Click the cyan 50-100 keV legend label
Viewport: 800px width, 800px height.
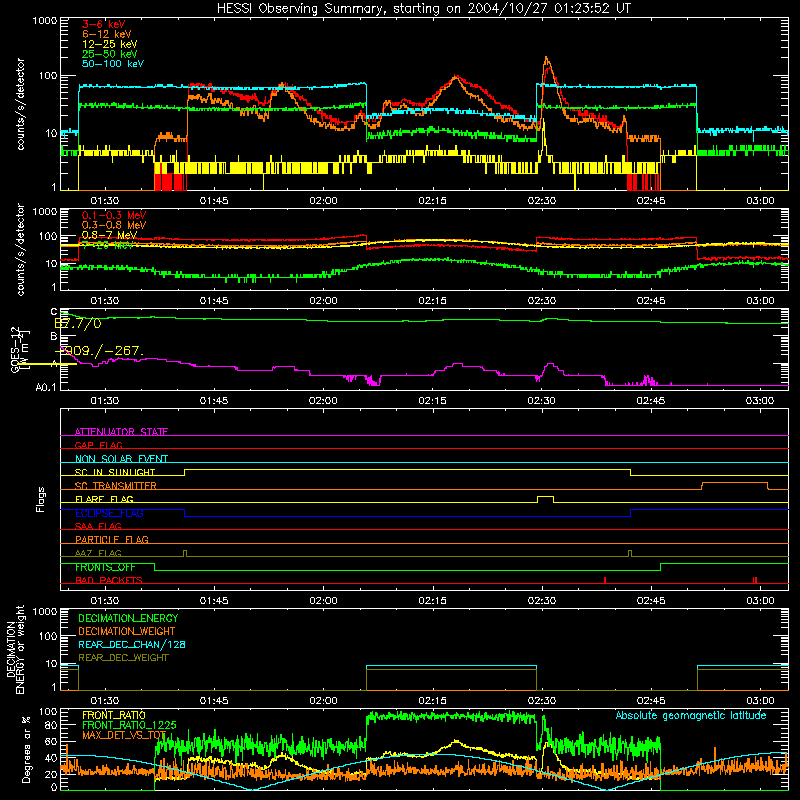113,64
